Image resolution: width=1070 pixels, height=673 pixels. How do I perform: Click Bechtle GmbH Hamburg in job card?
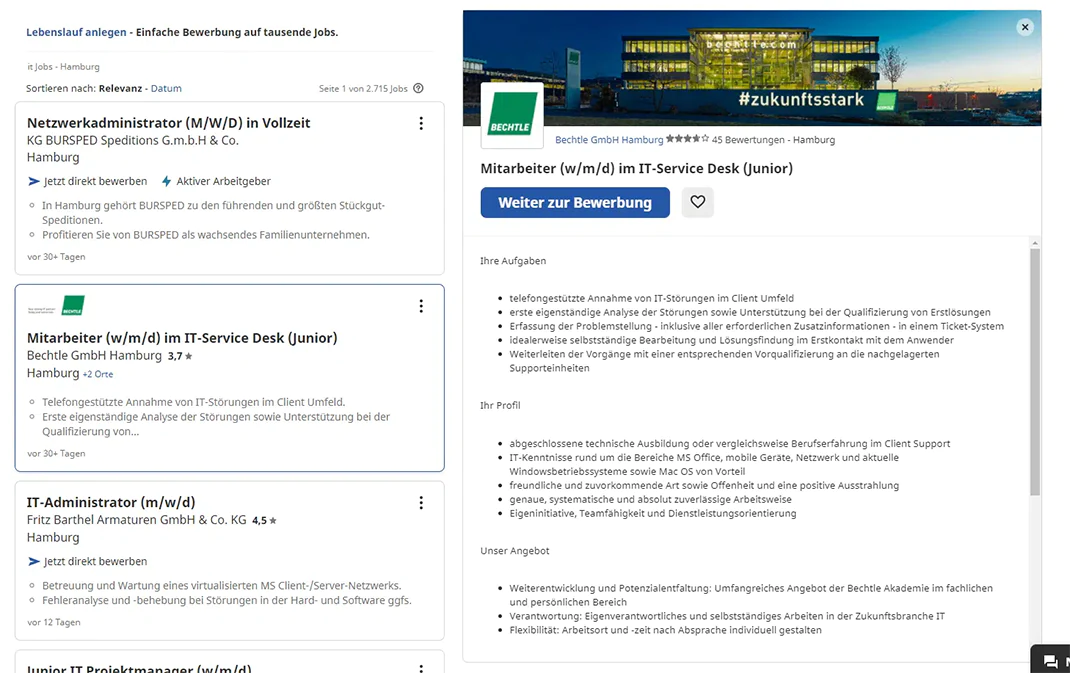pos(94,356)
